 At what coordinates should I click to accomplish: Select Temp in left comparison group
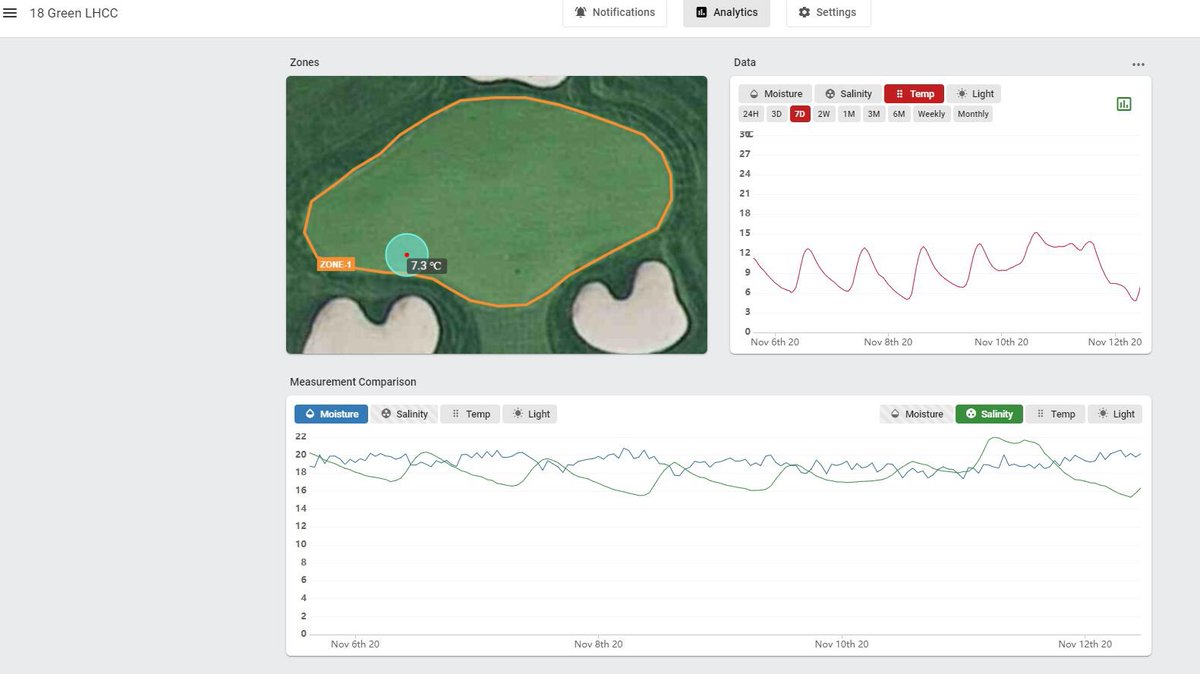pyautogui.click(x=470, y=414)
